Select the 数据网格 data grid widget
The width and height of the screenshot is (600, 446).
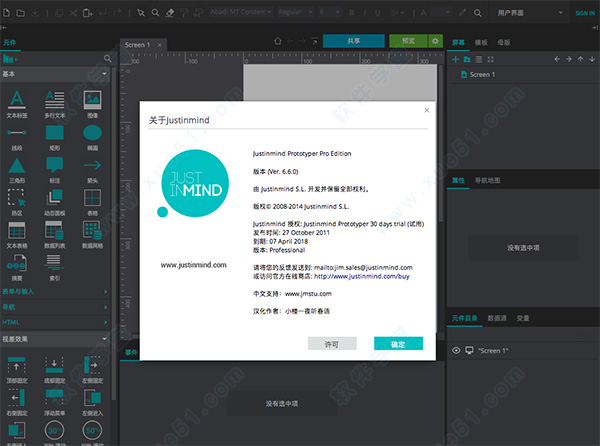[92, 235]
